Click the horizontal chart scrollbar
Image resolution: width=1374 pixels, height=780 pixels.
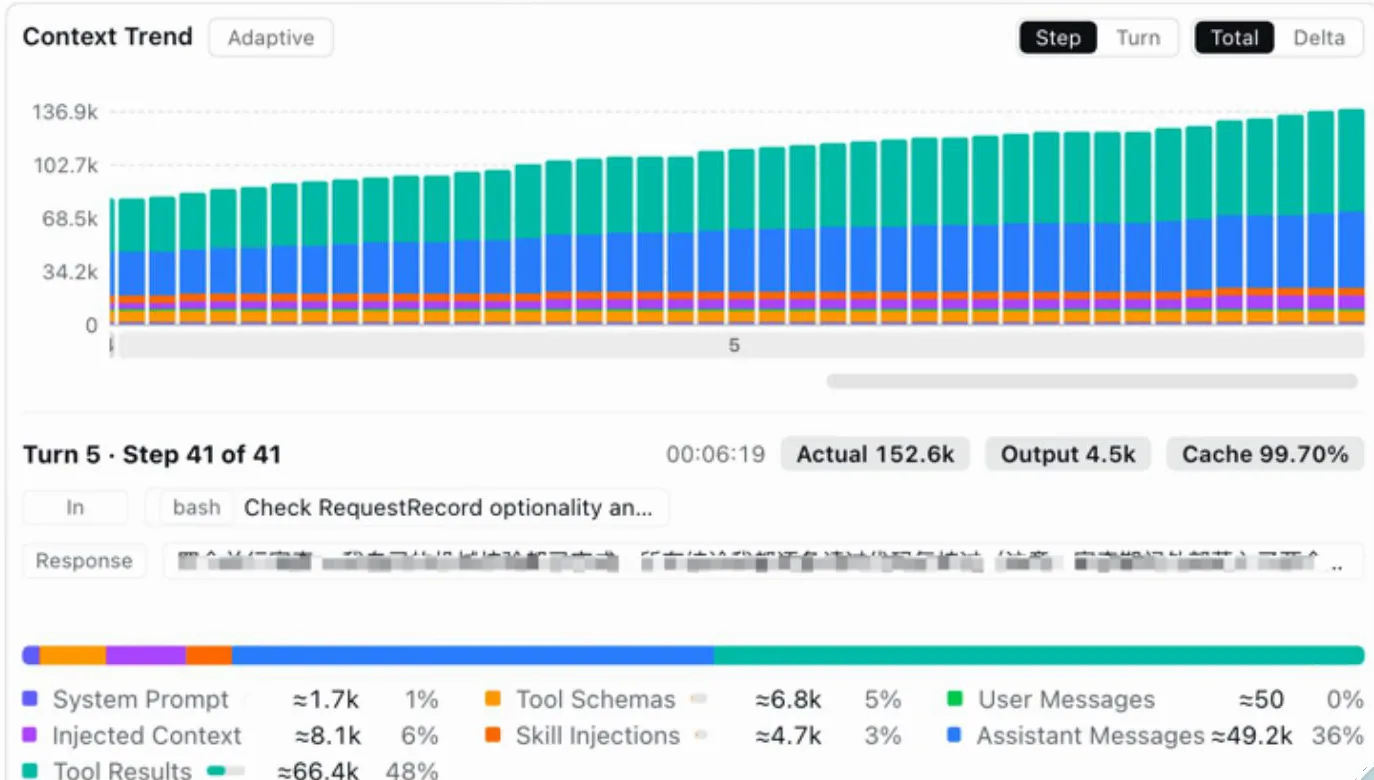(1091, 381)
